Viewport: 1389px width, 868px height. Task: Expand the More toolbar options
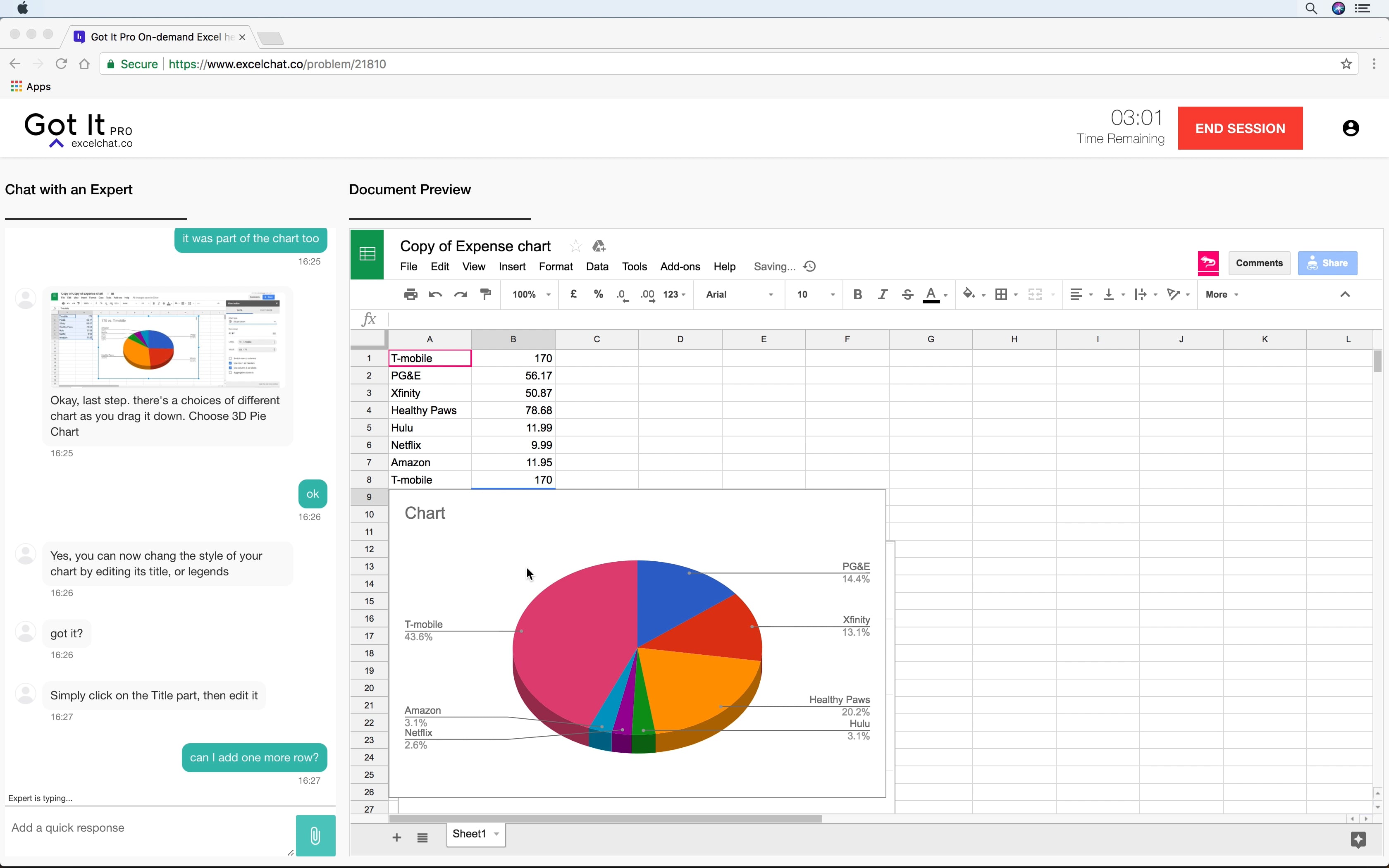[1222, 294]
